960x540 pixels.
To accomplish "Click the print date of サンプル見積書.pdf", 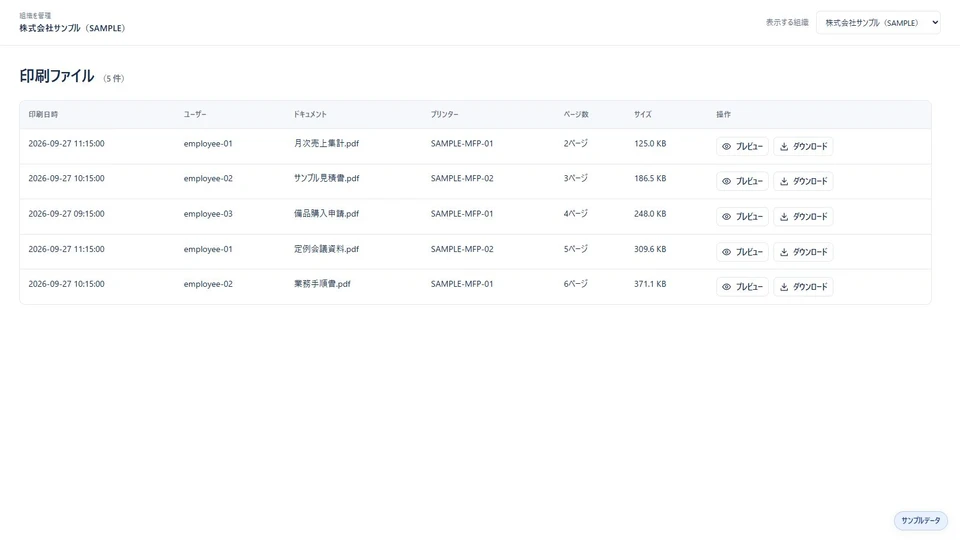I will [x=66, y=178].
